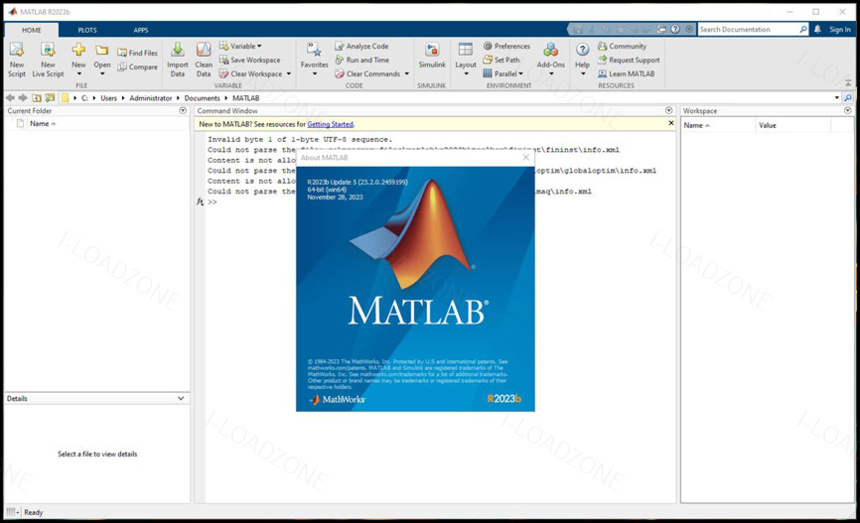Launch Simulink
This screenshot has height=523, width=860.
click(x=432, y=56)
